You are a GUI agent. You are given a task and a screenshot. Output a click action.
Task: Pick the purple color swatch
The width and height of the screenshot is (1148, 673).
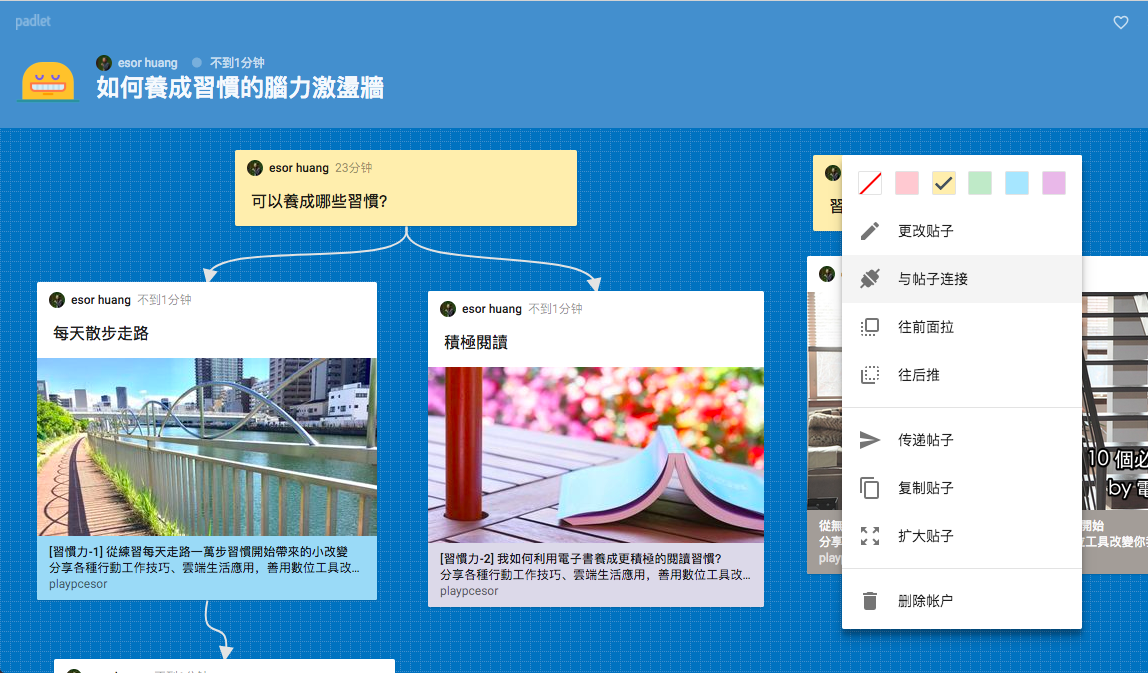[1054, 183]
